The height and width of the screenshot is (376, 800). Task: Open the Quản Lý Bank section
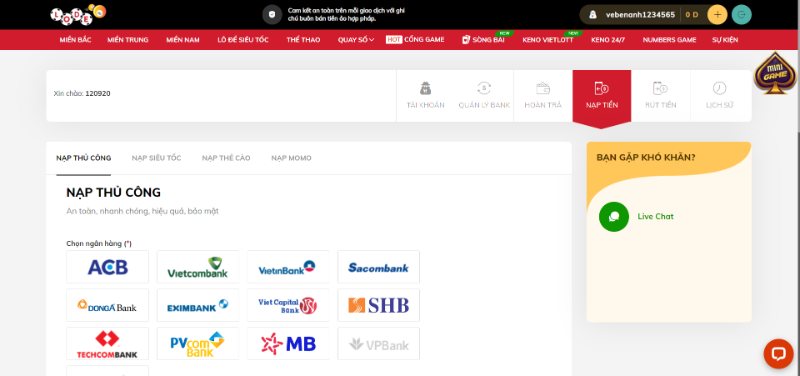(484, 95)
